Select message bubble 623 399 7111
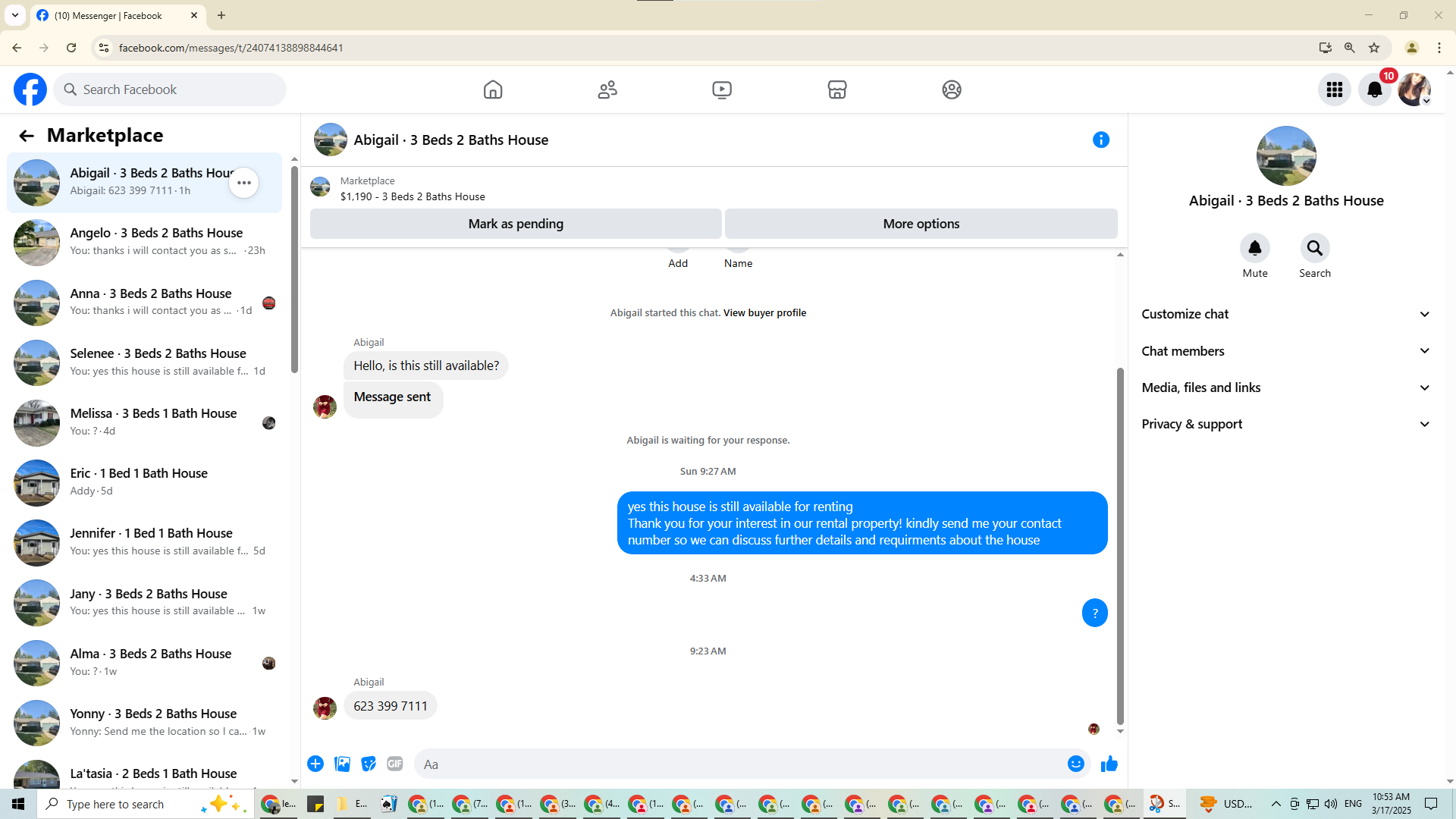Viewport: 1456px width, 819px height. [x=391, y=706]
